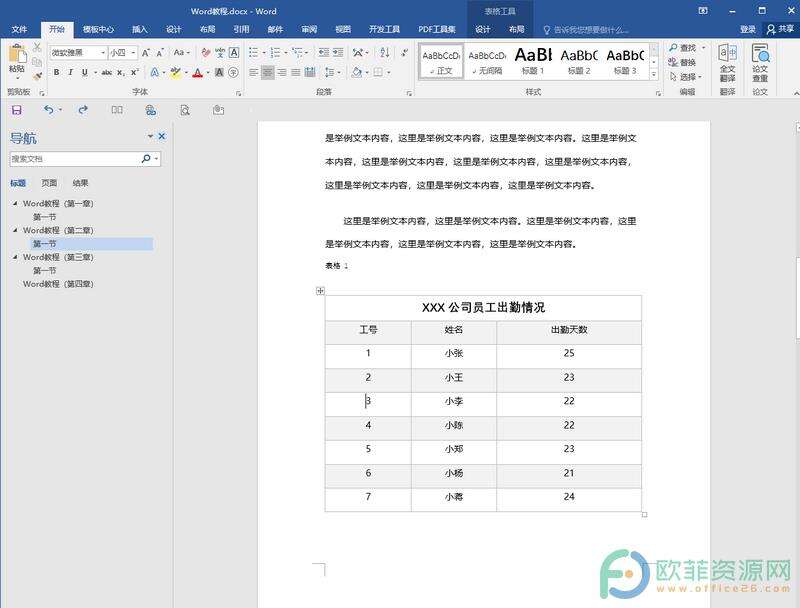Apply distributed alignment
Image resolution: width=800 pixels, height=608 pixels.
(310, 72)
